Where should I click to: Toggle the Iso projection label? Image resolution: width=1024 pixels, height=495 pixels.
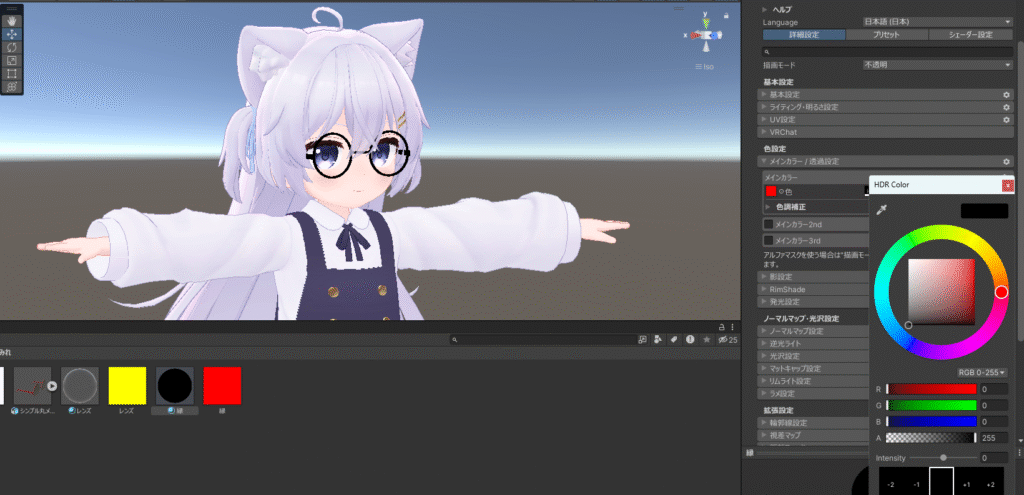pyautogui.click(x=705, y=67)
